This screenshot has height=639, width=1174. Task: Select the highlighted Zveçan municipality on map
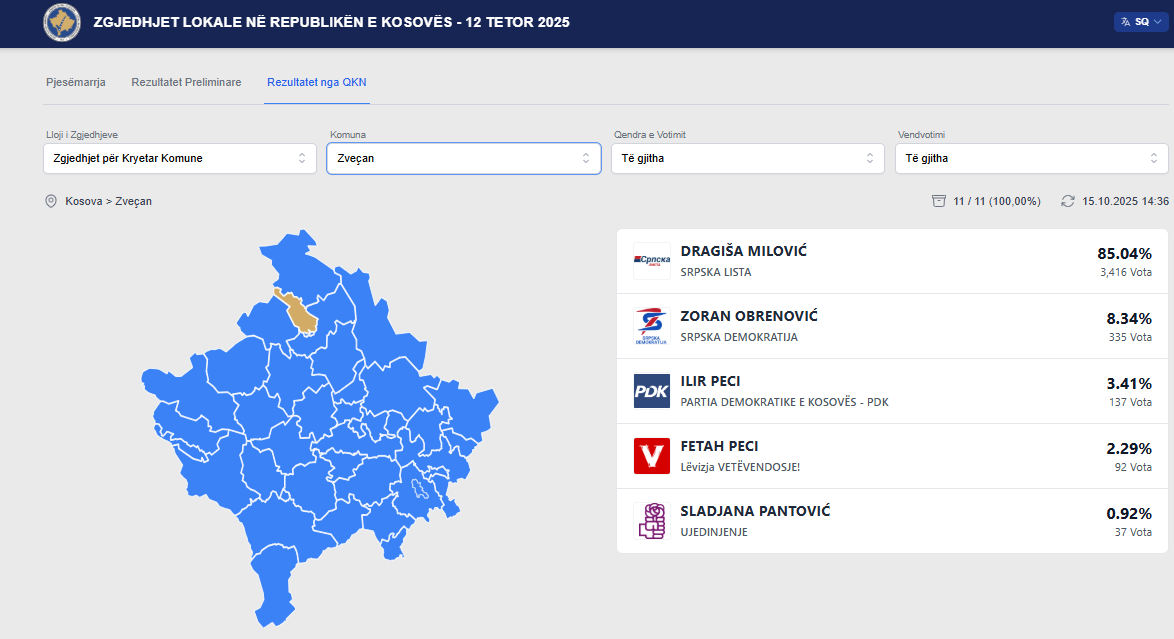coord(298,312)
